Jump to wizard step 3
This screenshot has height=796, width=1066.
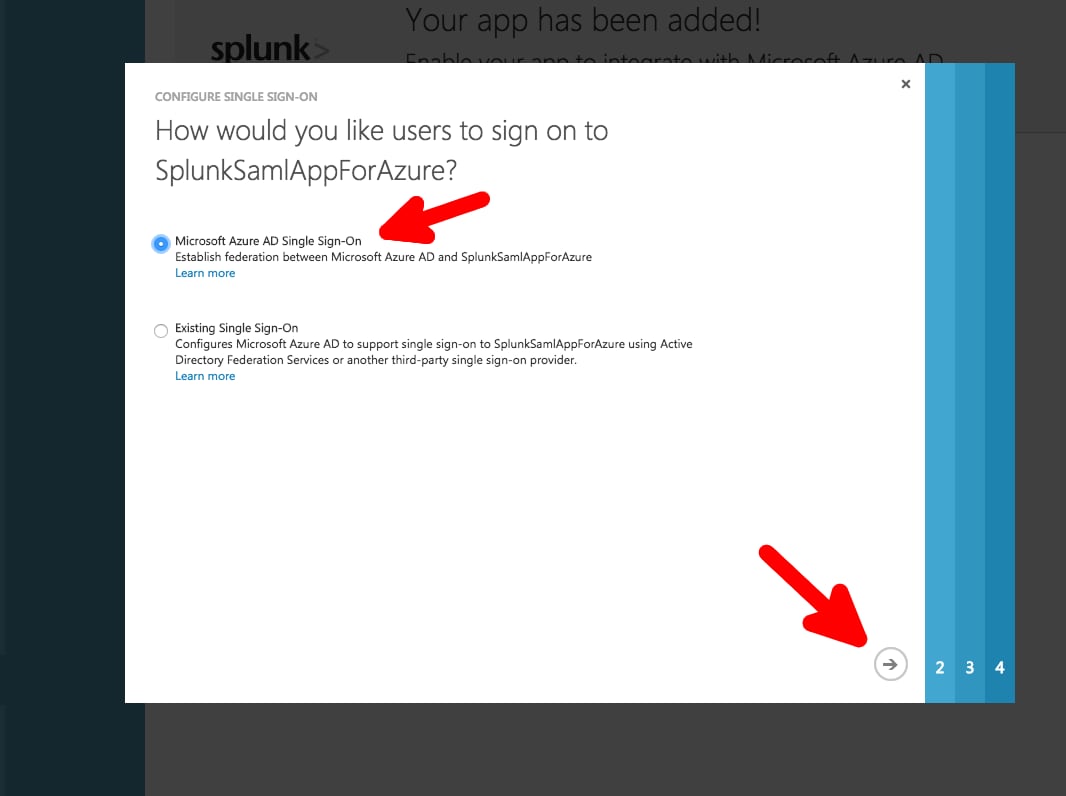tap(969, 668)
